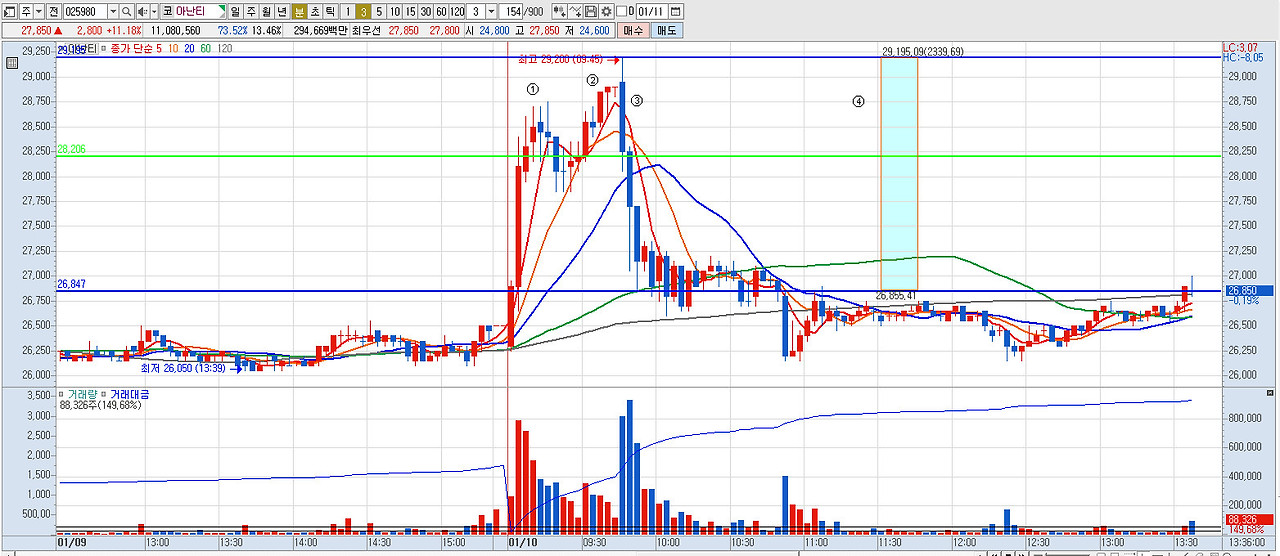Open chart settings gear icon
The height and width of the screenshot is (556, 1280).
click(x=606, y=12)
